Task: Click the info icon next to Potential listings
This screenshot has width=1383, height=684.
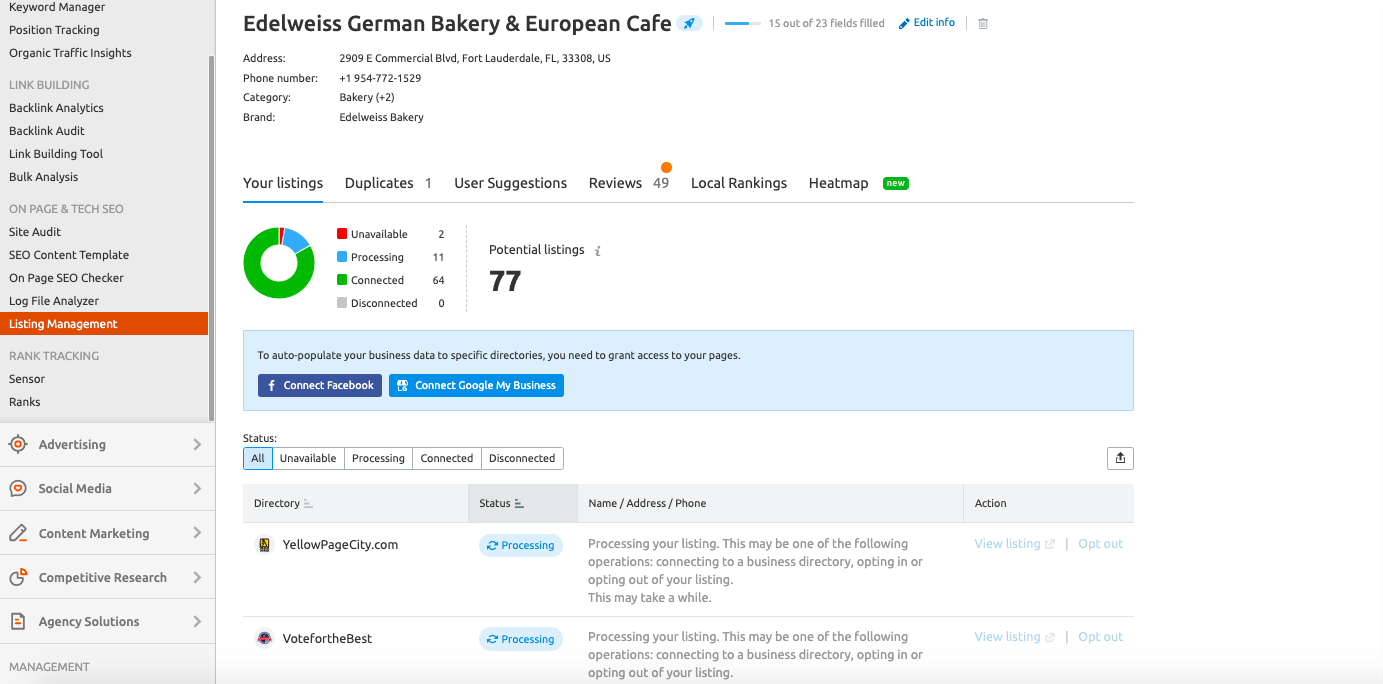Action: pyautogui.click(x=598, y=251)
